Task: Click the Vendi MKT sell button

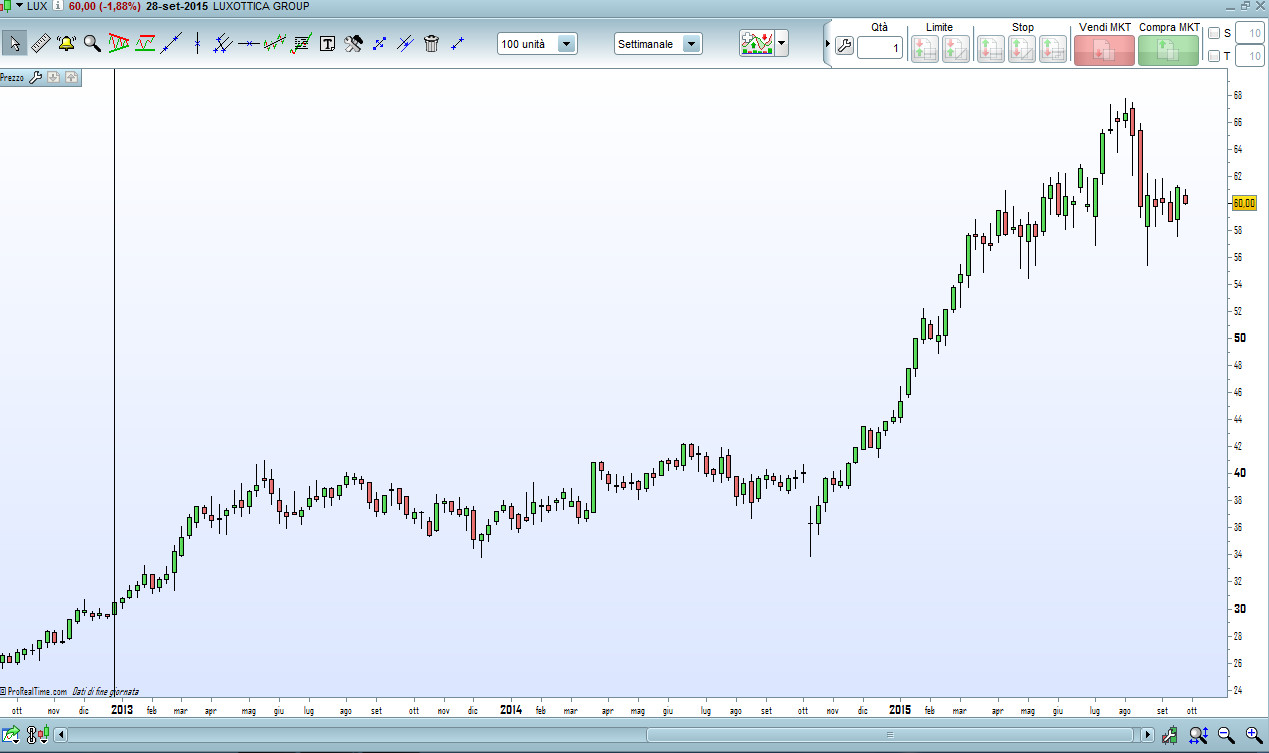Action: 1104,50
